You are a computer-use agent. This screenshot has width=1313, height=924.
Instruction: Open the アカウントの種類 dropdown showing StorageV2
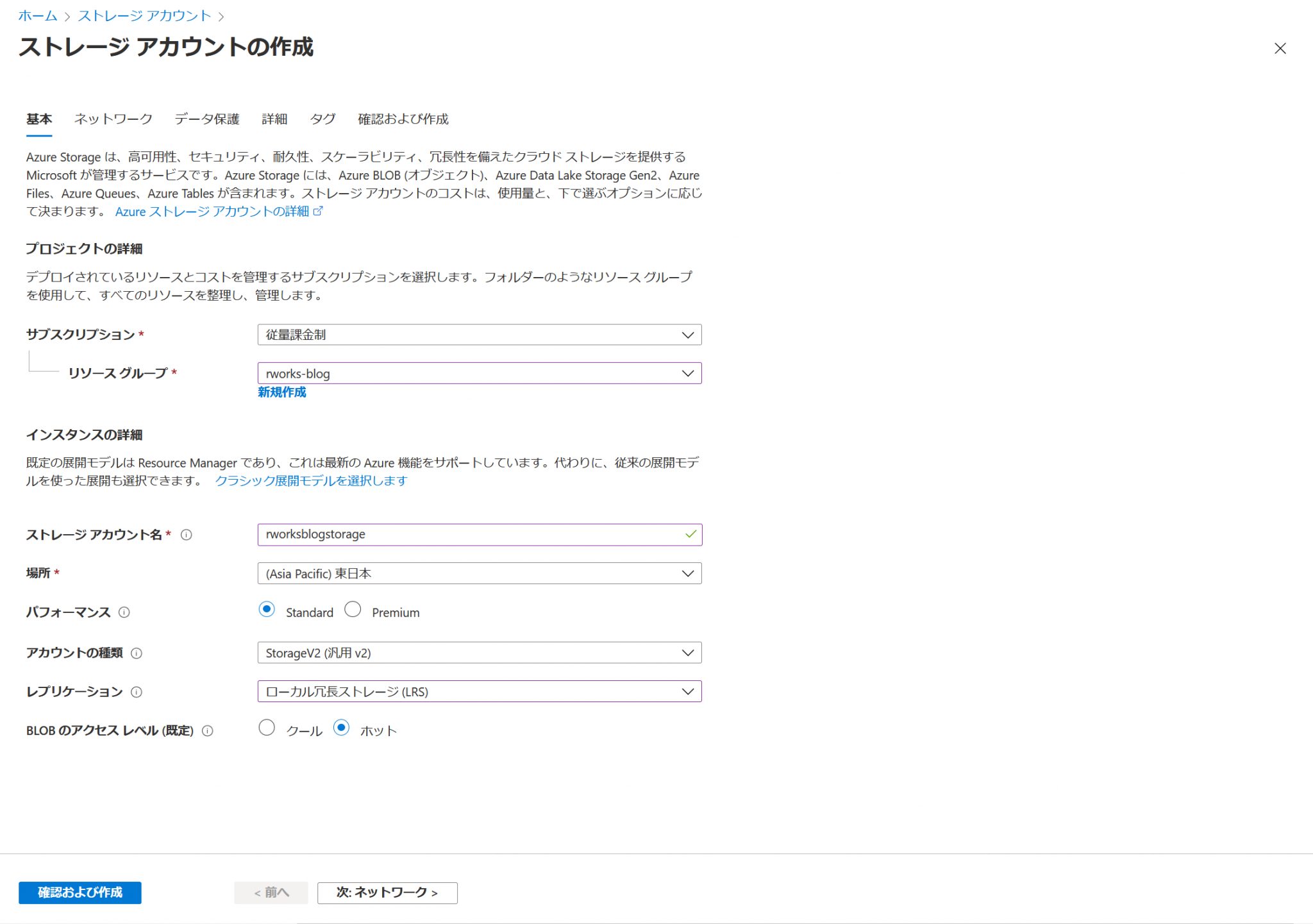click(480, 653)
